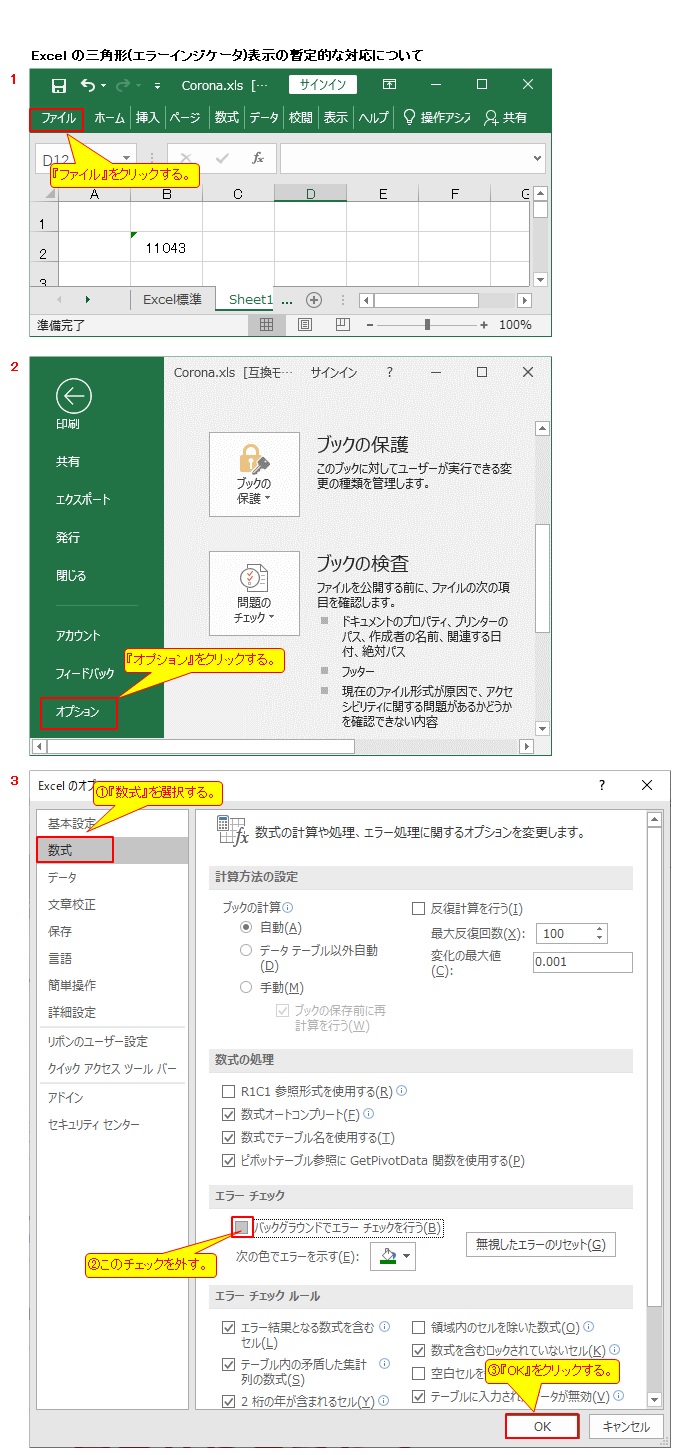Open Quick Access Toolbar customize arrow
Image resolution: width=678 pixels, height=1455 pixels.
tap(157, 87)
